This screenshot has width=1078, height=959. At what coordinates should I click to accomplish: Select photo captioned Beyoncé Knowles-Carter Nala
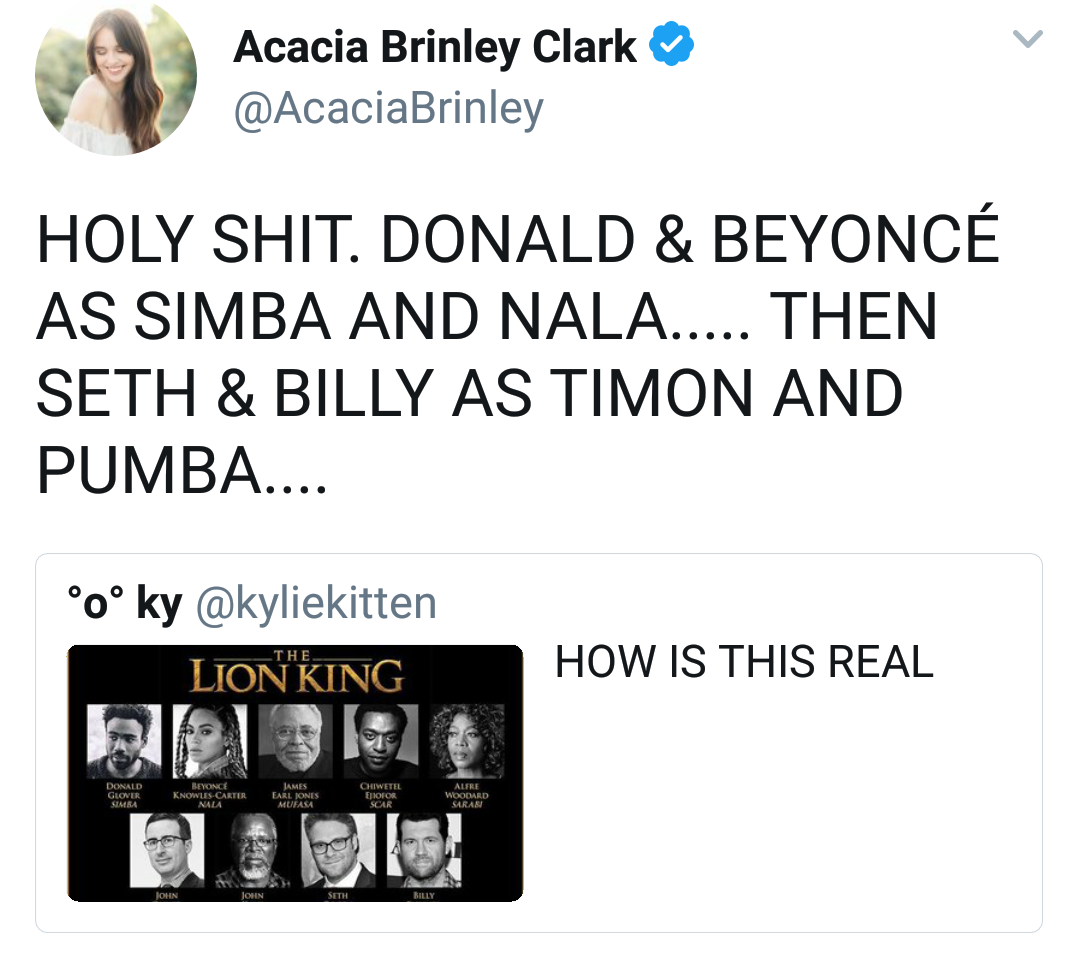pyautogui.click(x=210, y=741)
